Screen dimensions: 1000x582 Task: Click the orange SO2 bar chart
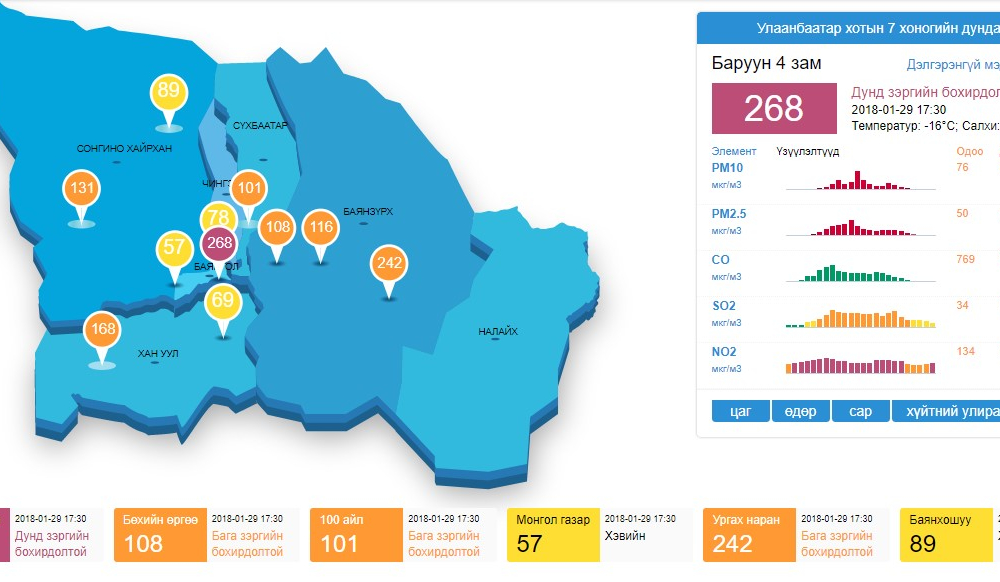click(x=860, y=318)
